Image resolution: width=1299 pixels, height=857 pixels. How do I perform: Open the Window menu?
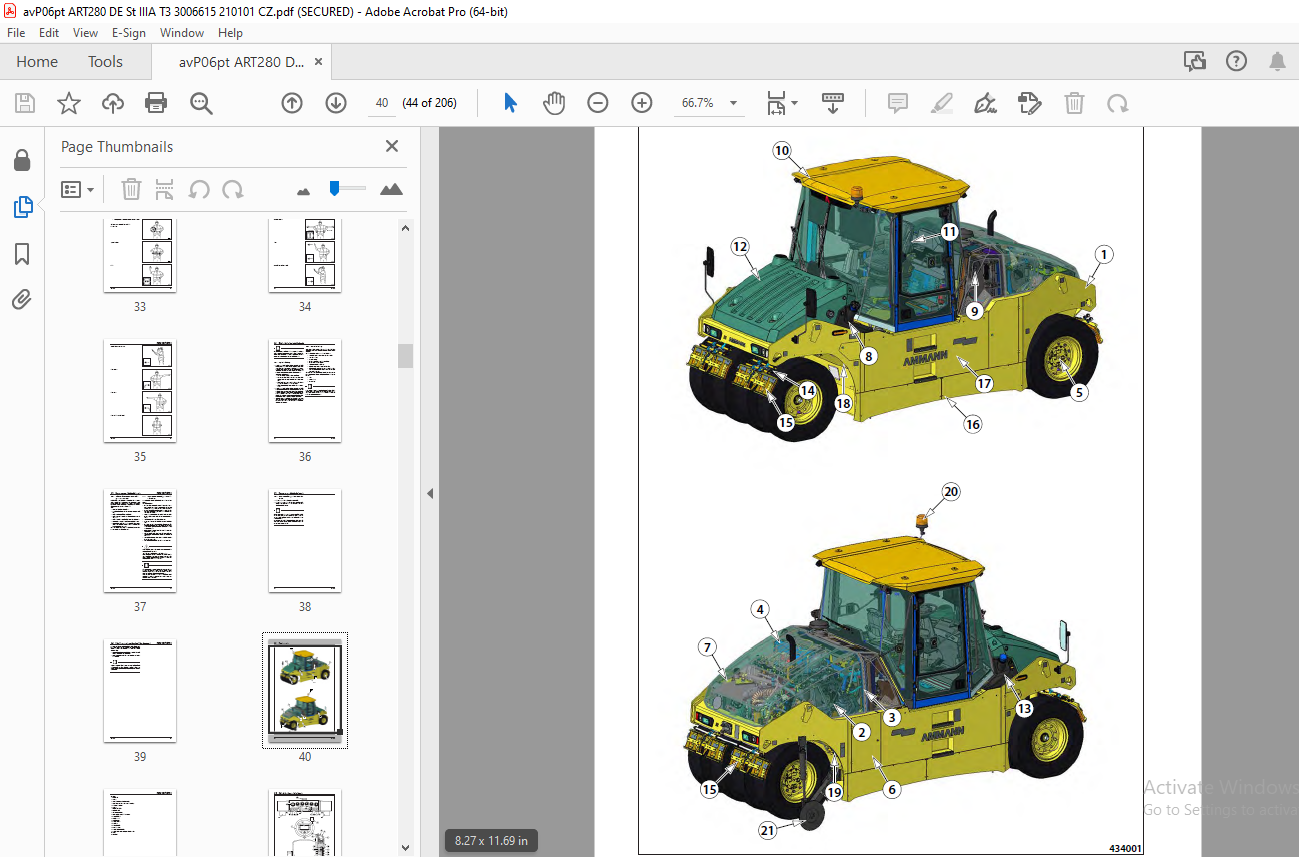click(x=181, y=33)
